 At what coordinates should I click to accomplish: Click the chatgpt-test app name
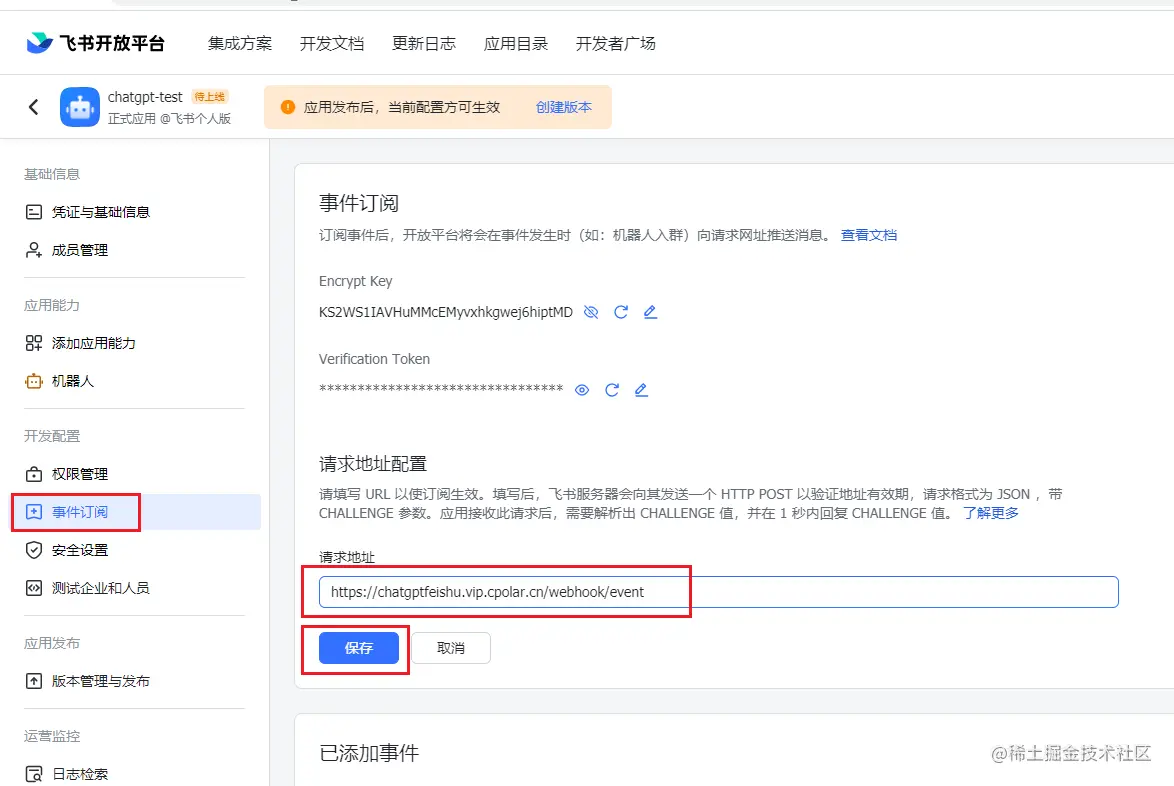point(145,97)
